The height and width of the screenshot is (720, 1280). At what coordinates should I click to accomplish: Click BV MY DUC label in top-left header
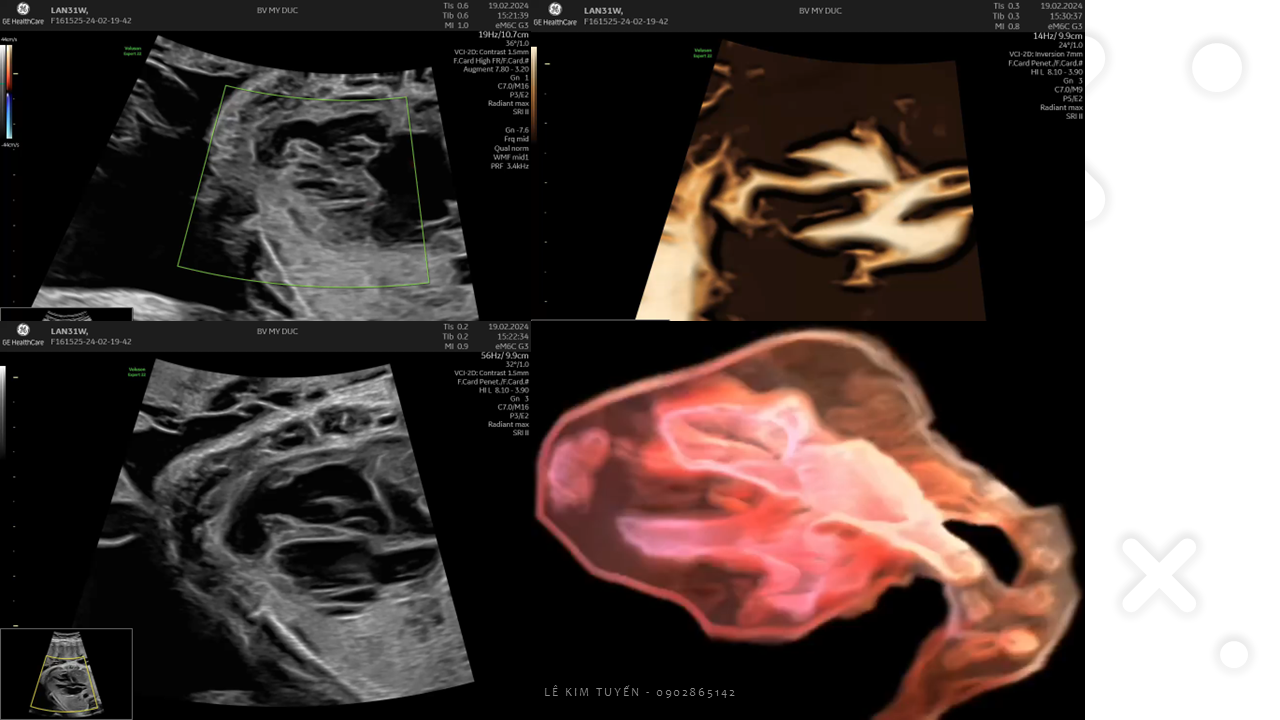tap(277, 10)
